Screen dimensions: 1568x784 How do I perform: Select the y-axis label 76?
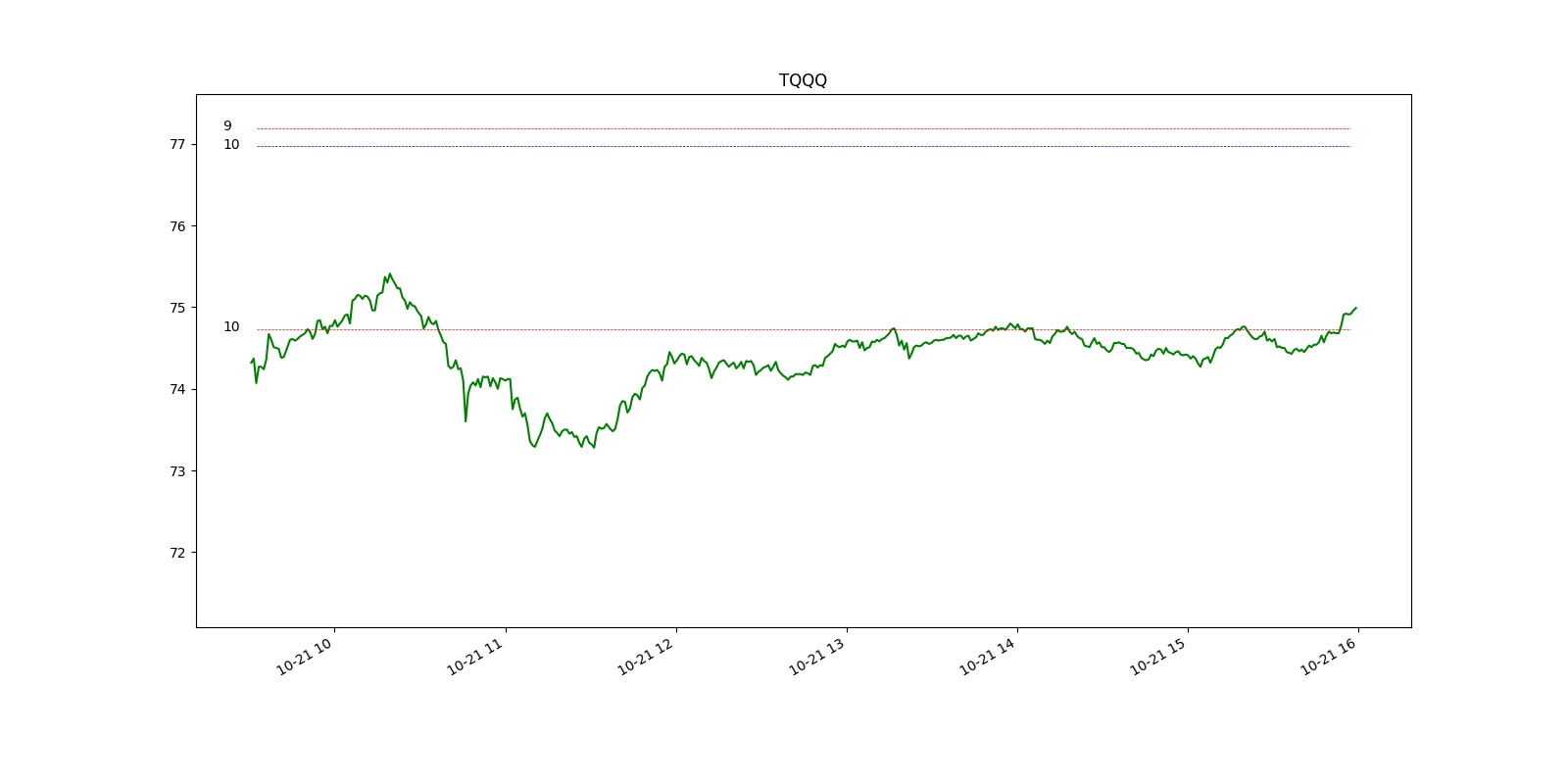pyautogui.click(x=177, y=226)
